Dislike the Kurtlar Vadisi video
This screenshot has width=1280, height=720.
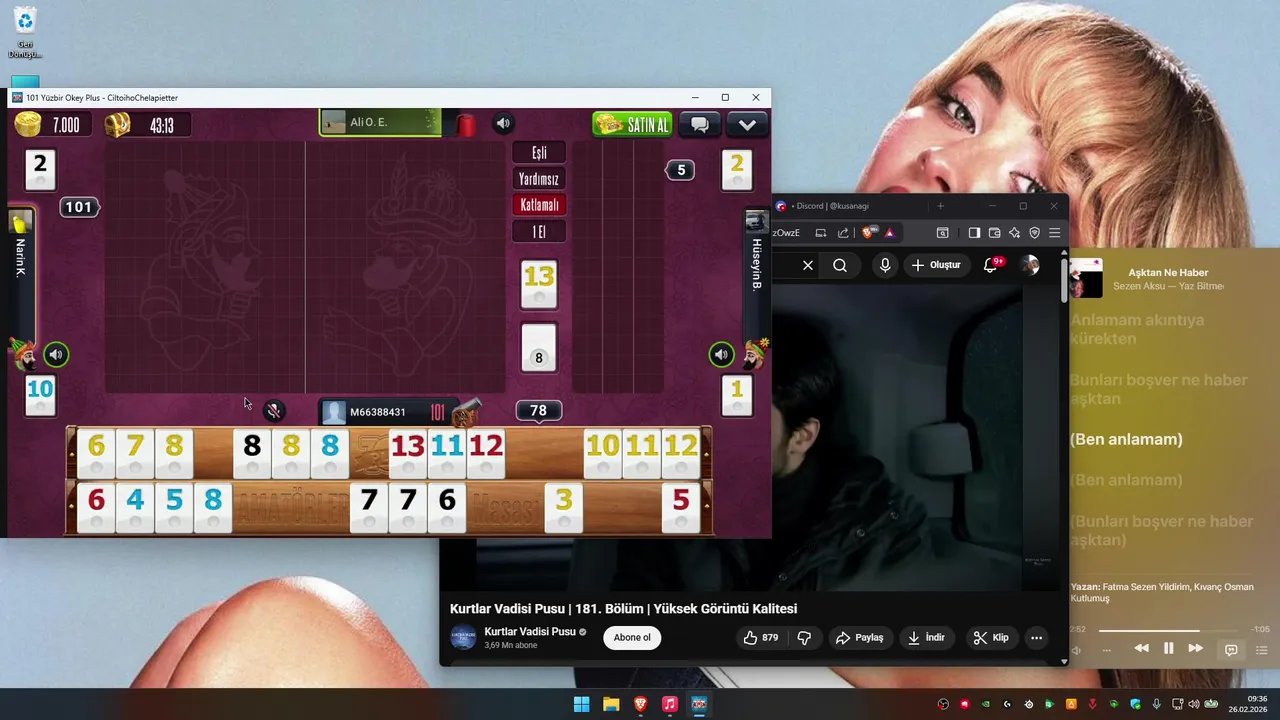tap(804, 638)
